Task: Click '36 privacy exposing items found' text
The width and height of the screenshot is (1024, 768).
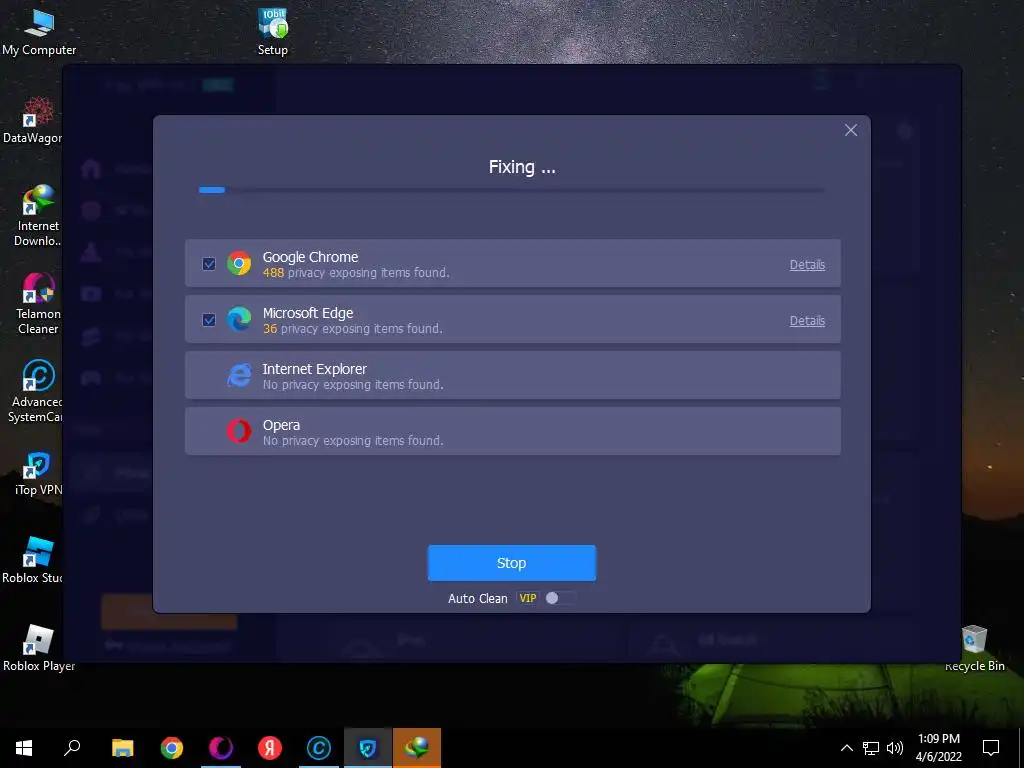Action: 353,329
